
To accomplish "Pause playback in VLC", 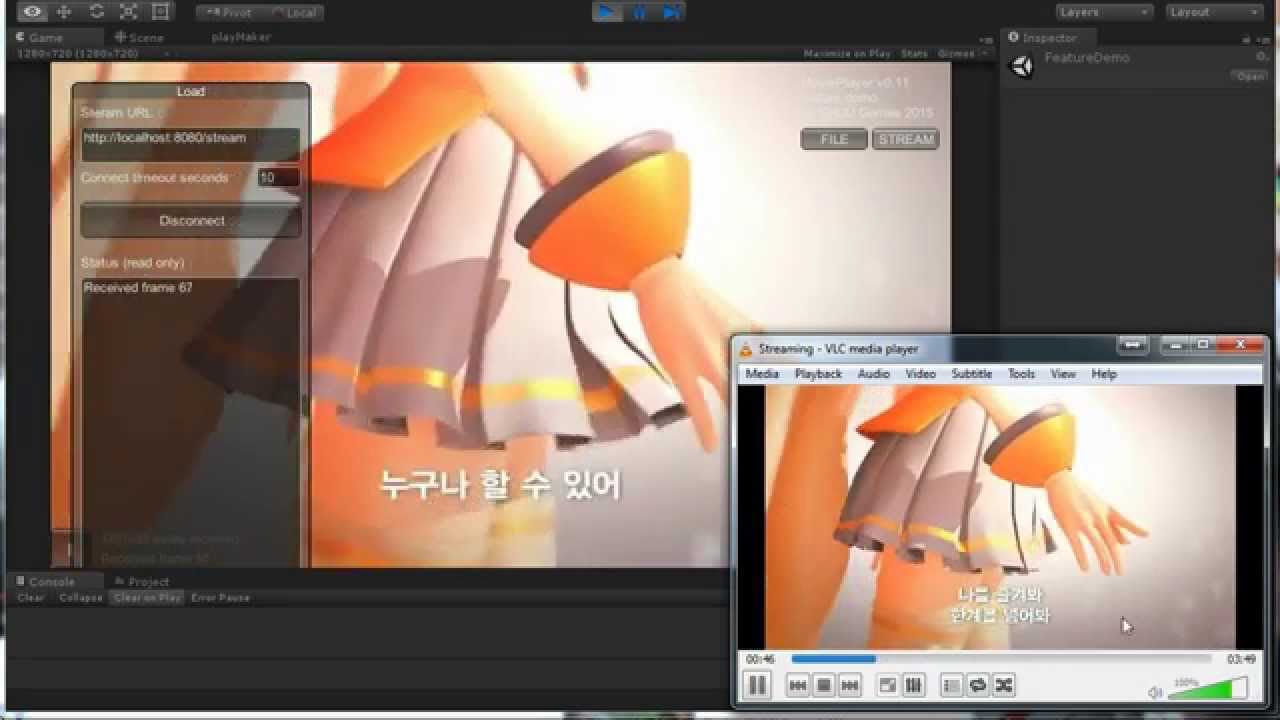I will click(x=757, y=685).
